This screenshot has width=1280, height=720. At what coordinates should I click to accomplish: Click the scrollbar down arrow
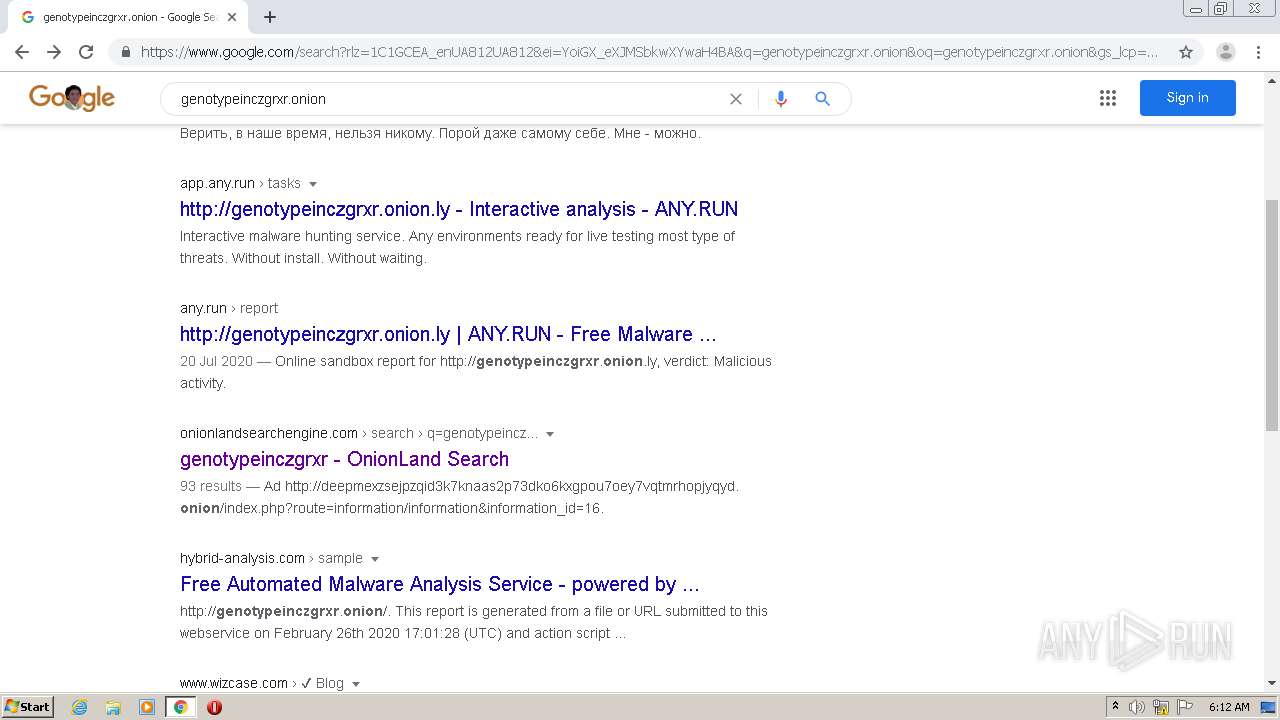coord(1272,683)
